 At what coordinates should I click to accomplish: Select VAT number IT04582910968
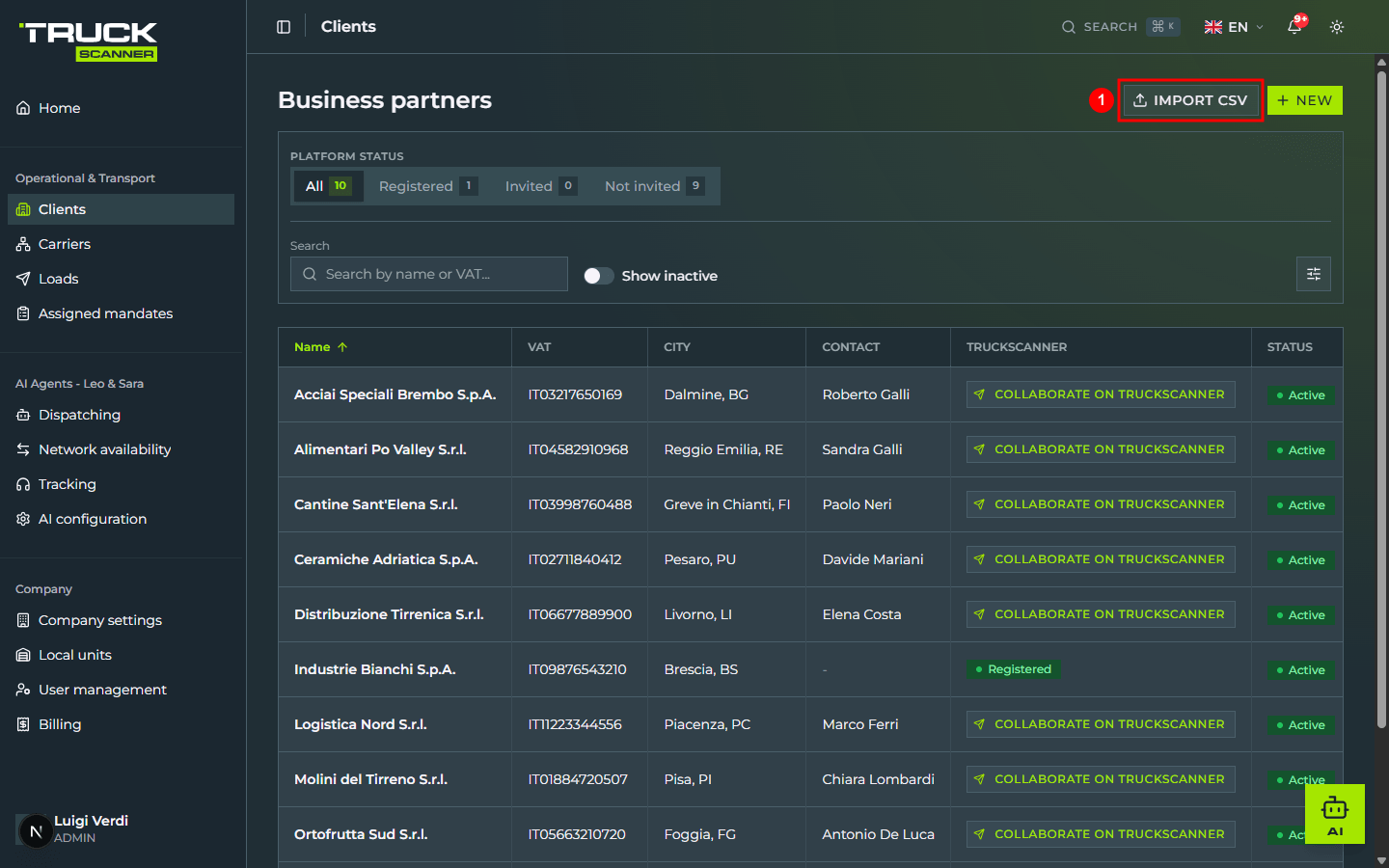(x=578, y=449)
